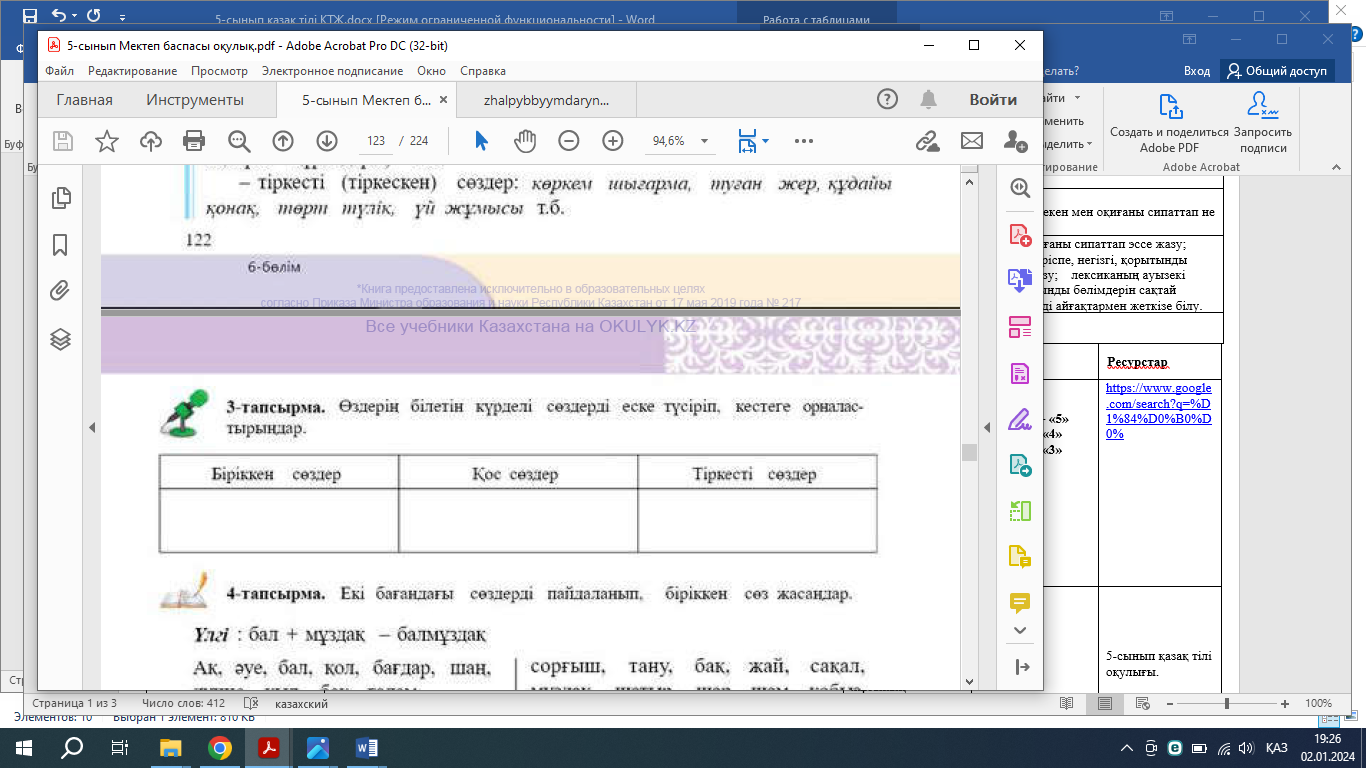Click the share with others person icon
Viewport: 1366px width, 768px height.
click(x=1015, y=141)
